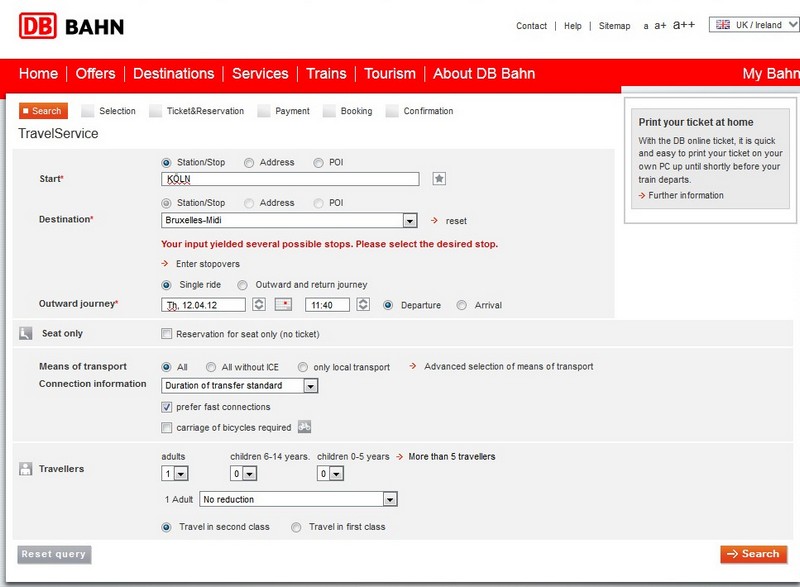This screenshot has width=800, height=587.
Task: Open Enter stopovers link
Action: (208, 264)
